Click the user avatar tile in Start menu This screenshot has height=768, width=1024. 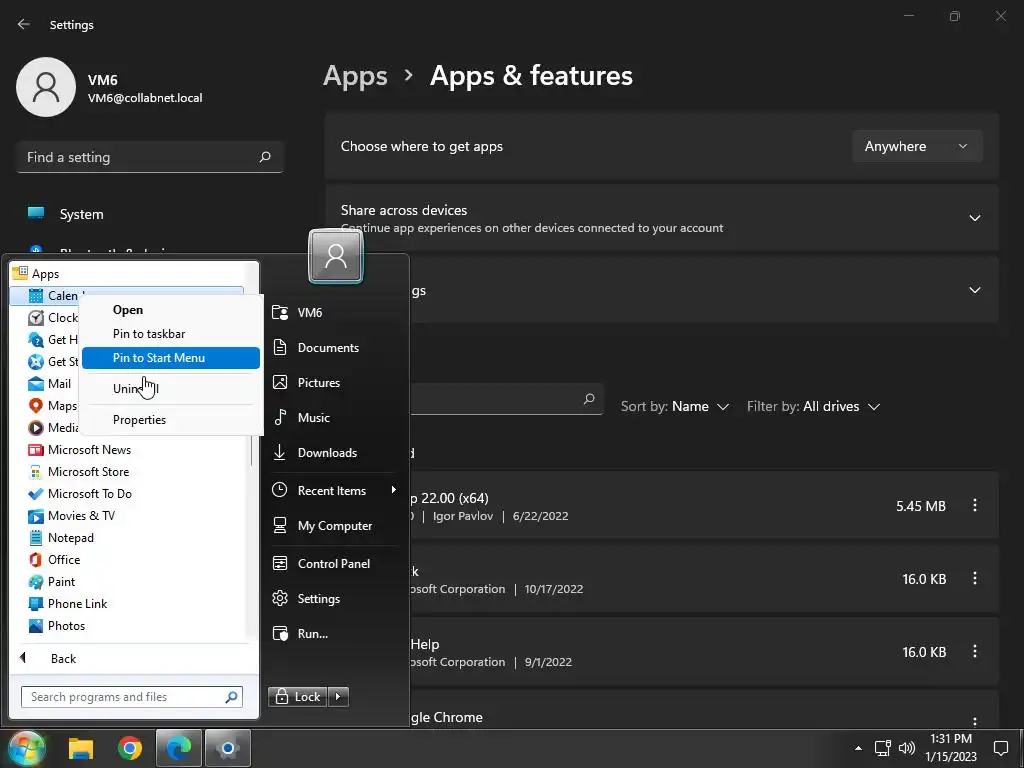click(x=336, y=256)
